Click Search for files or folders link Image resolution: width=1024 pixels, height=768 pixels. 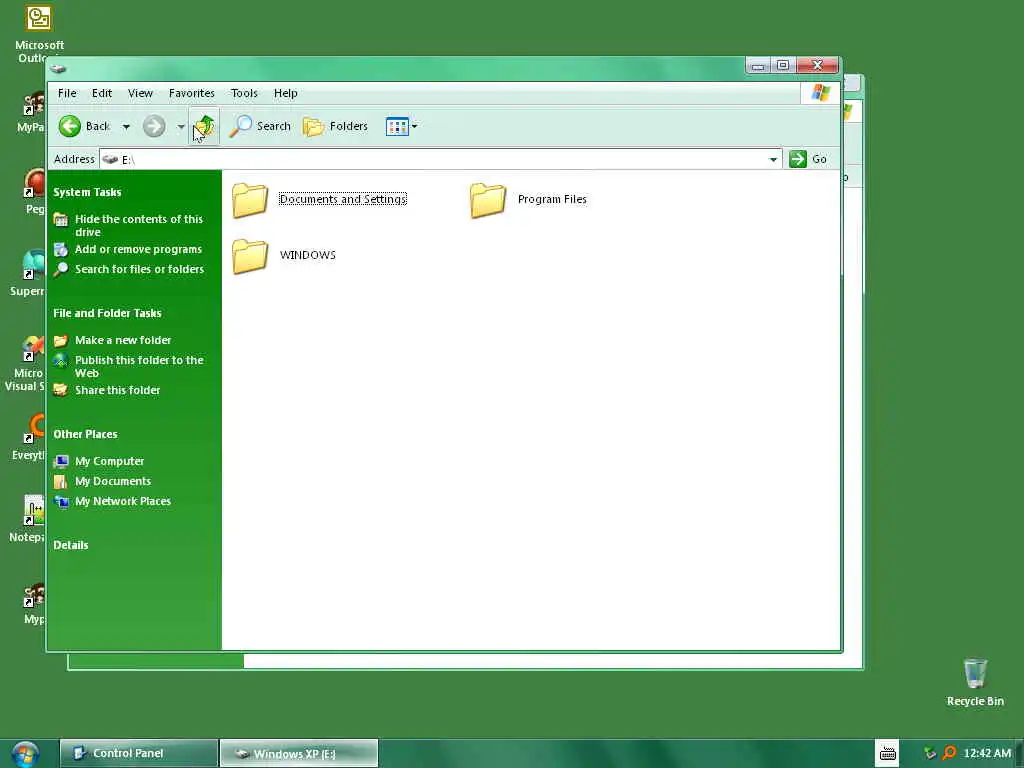pos(139,269)
